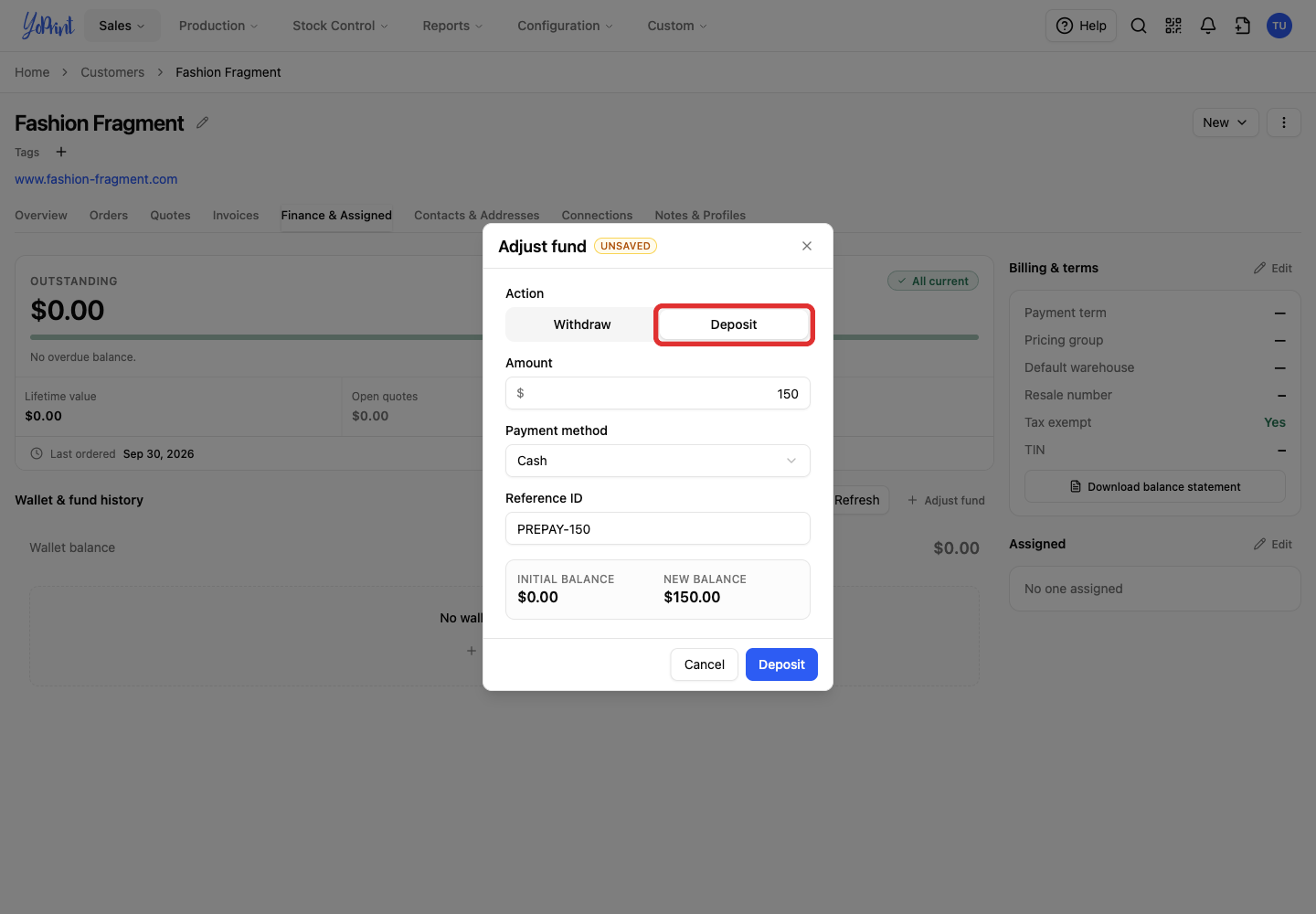Open the Connections tab
The width and height of the screenshot is (1316, 914).
click(x=597, y=215)
